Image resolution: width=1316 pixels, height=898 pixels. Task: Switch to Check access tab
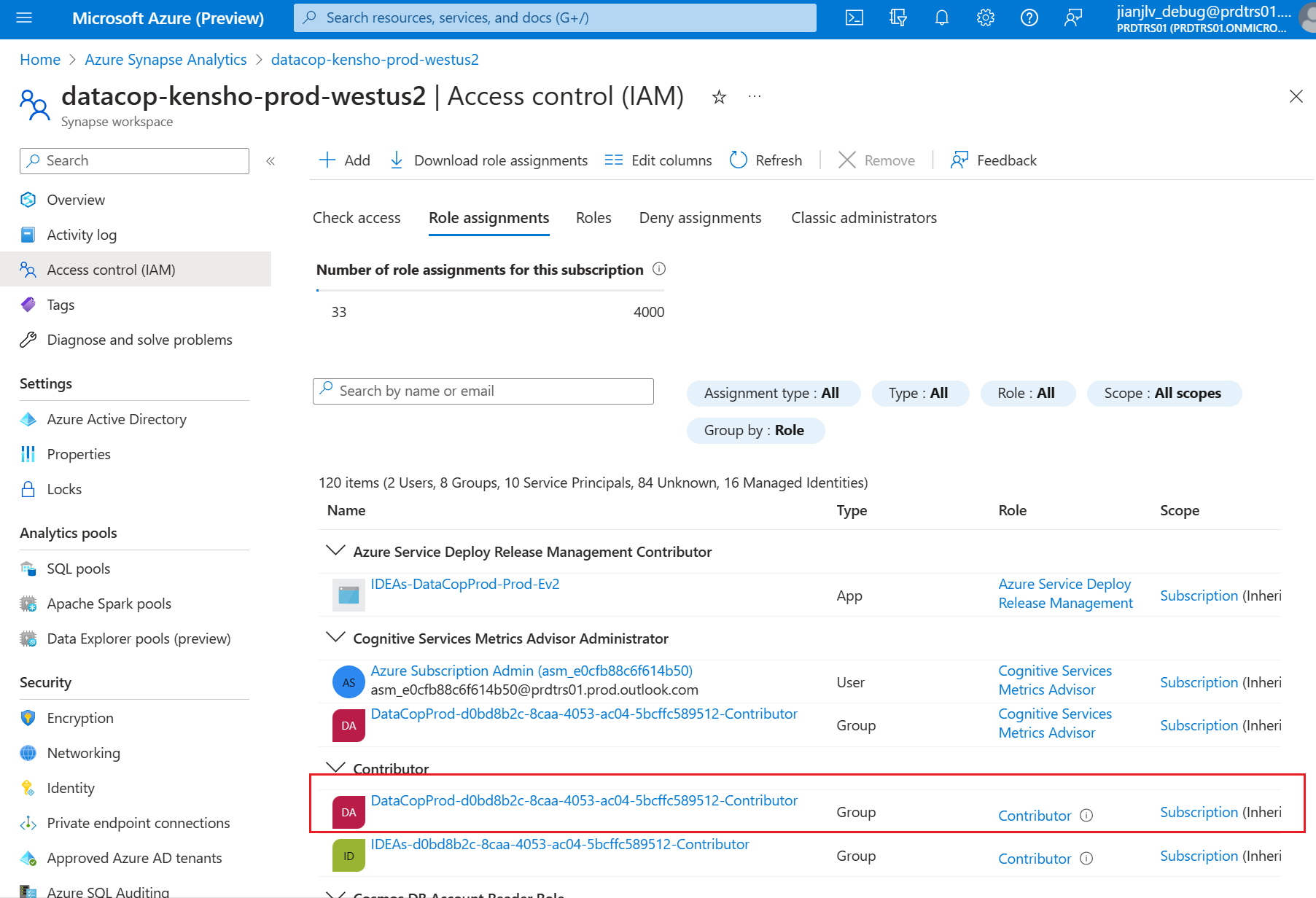tap(357, 218)
